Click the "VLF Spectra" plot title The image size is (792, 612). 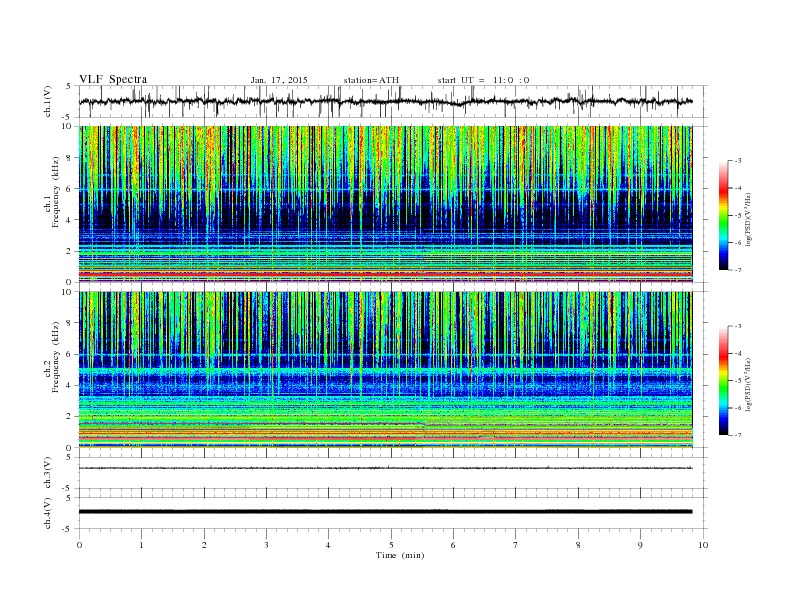(113, 79)
